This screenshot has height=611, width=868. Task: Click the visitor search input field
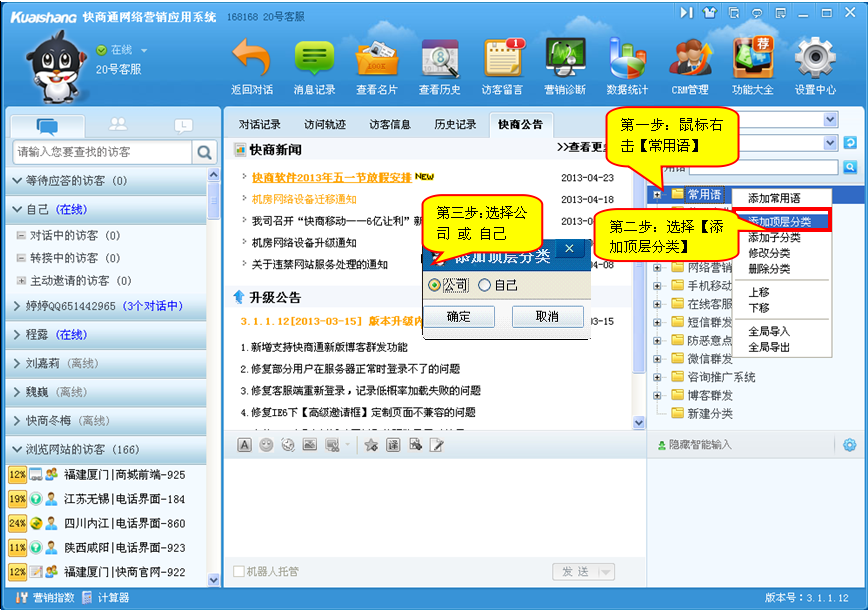coord(102,152)
